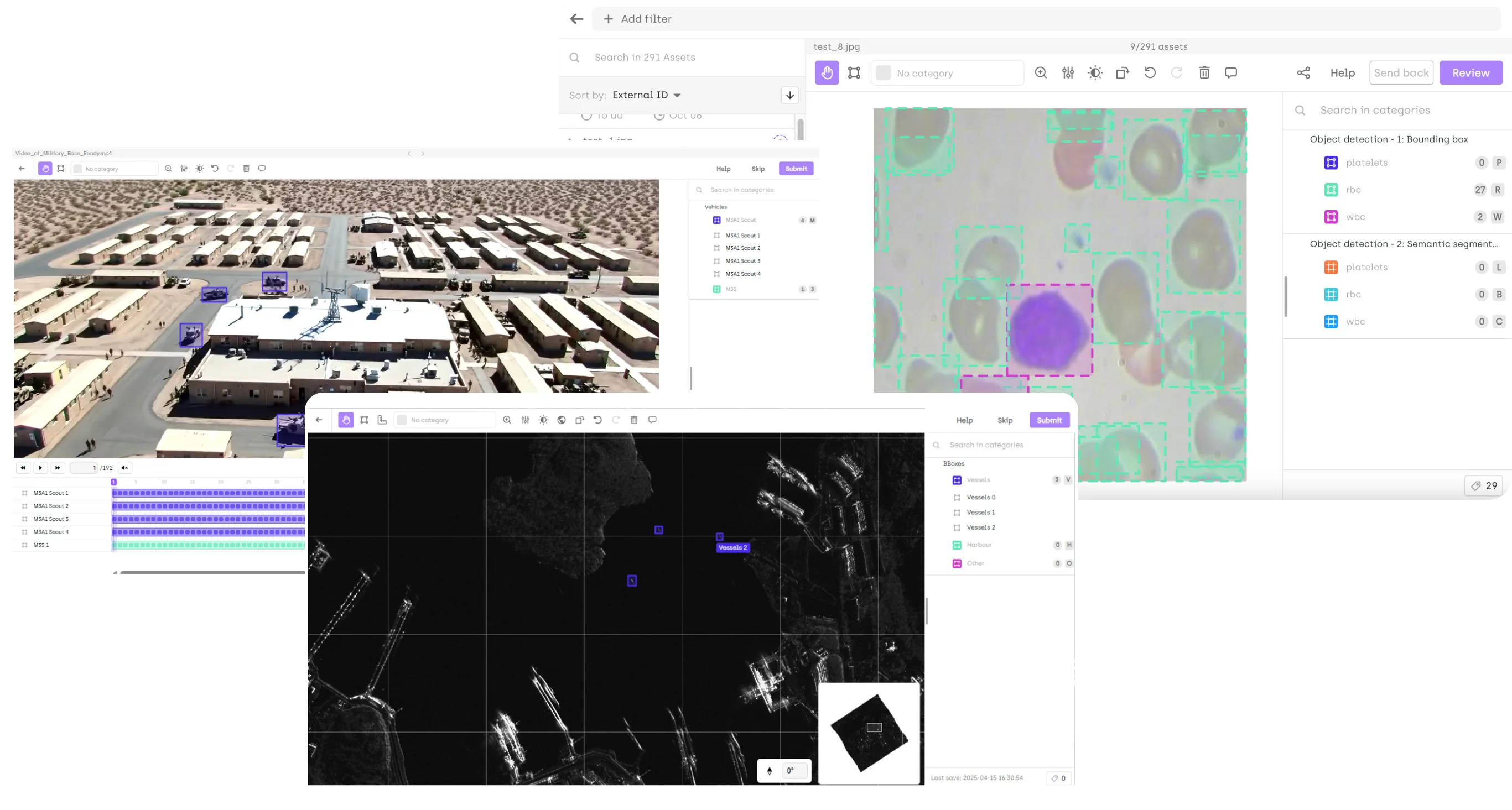The height and width of the screenshot is (810, 1512).
Task: Toggle sort direction arrow button
Action: coord(790,95)
